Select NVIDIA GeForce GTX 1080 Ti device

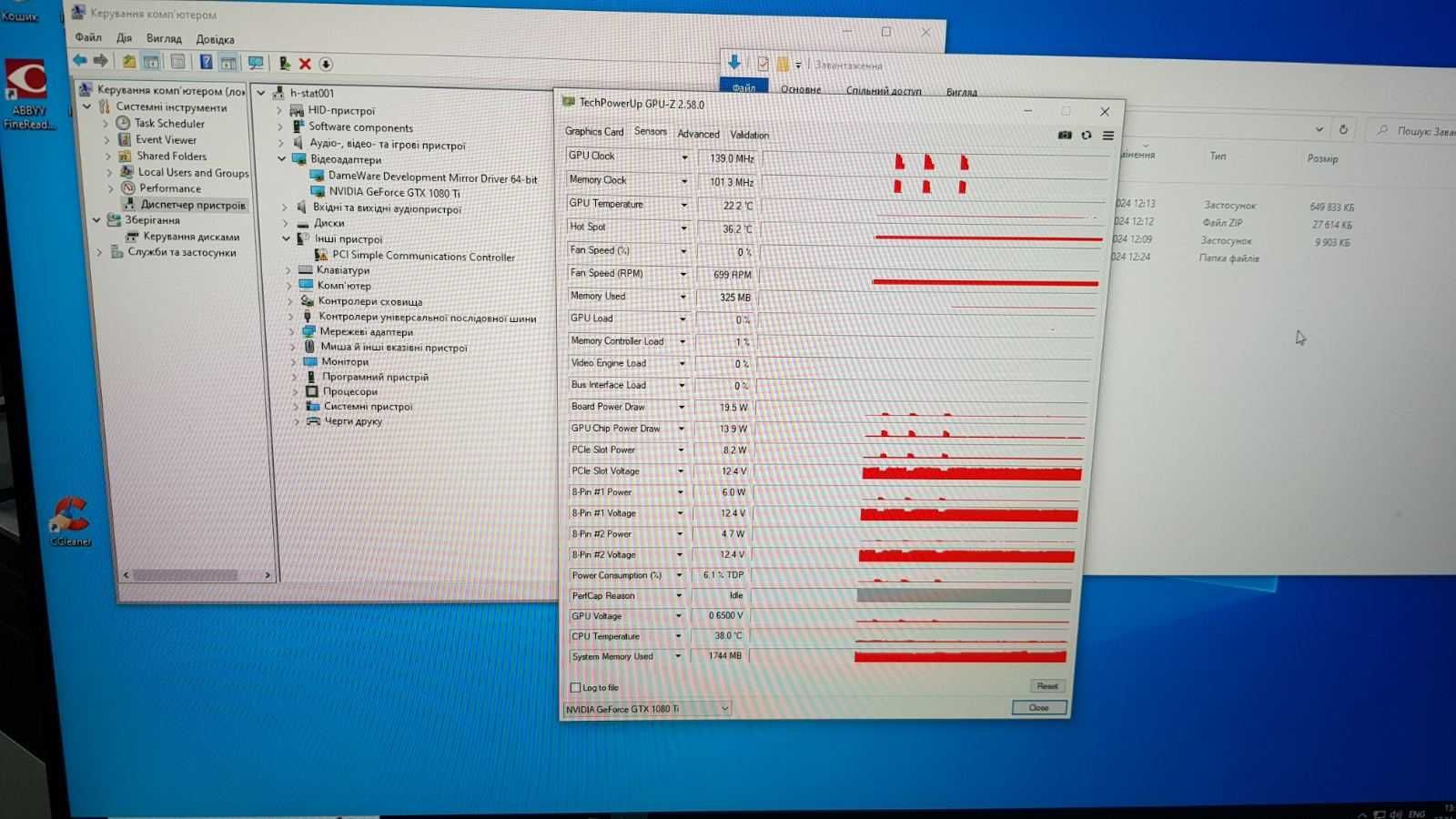pos(394,192)
